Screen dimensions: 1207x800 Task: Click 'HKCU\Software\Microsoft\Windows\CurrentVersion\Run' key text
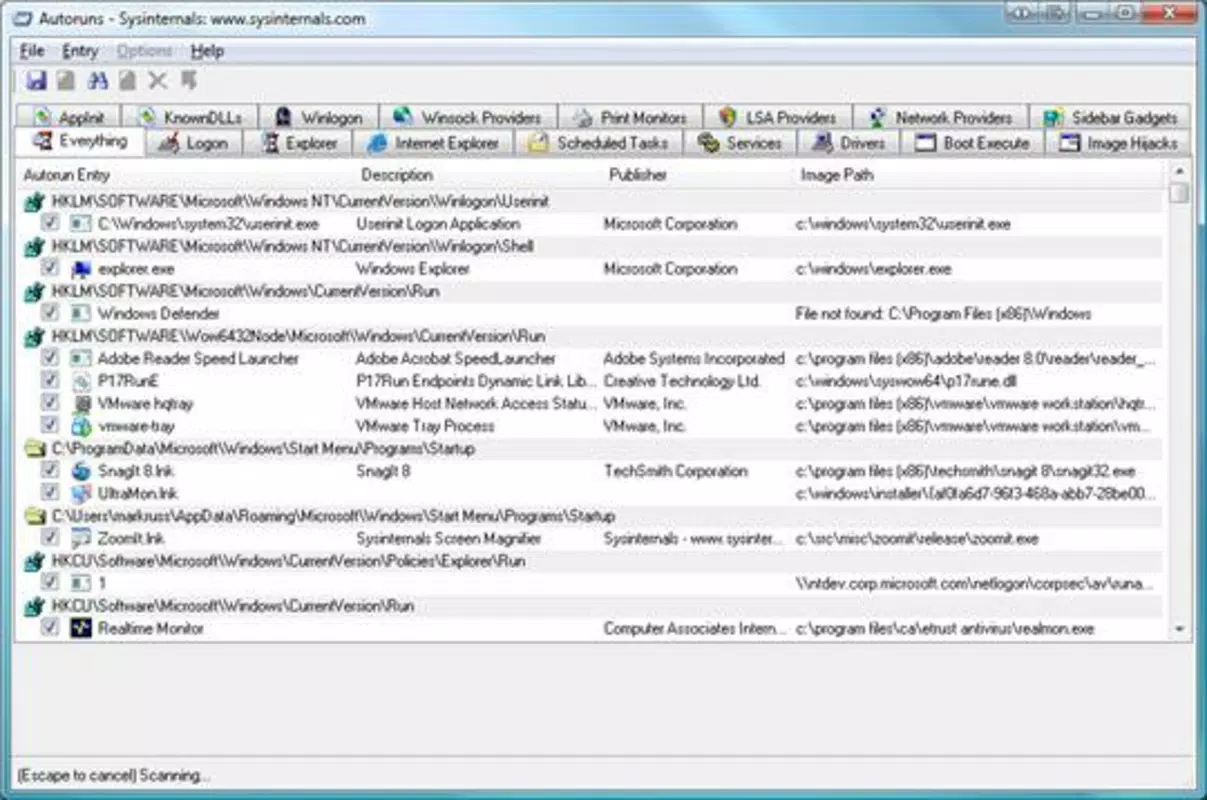232,606
